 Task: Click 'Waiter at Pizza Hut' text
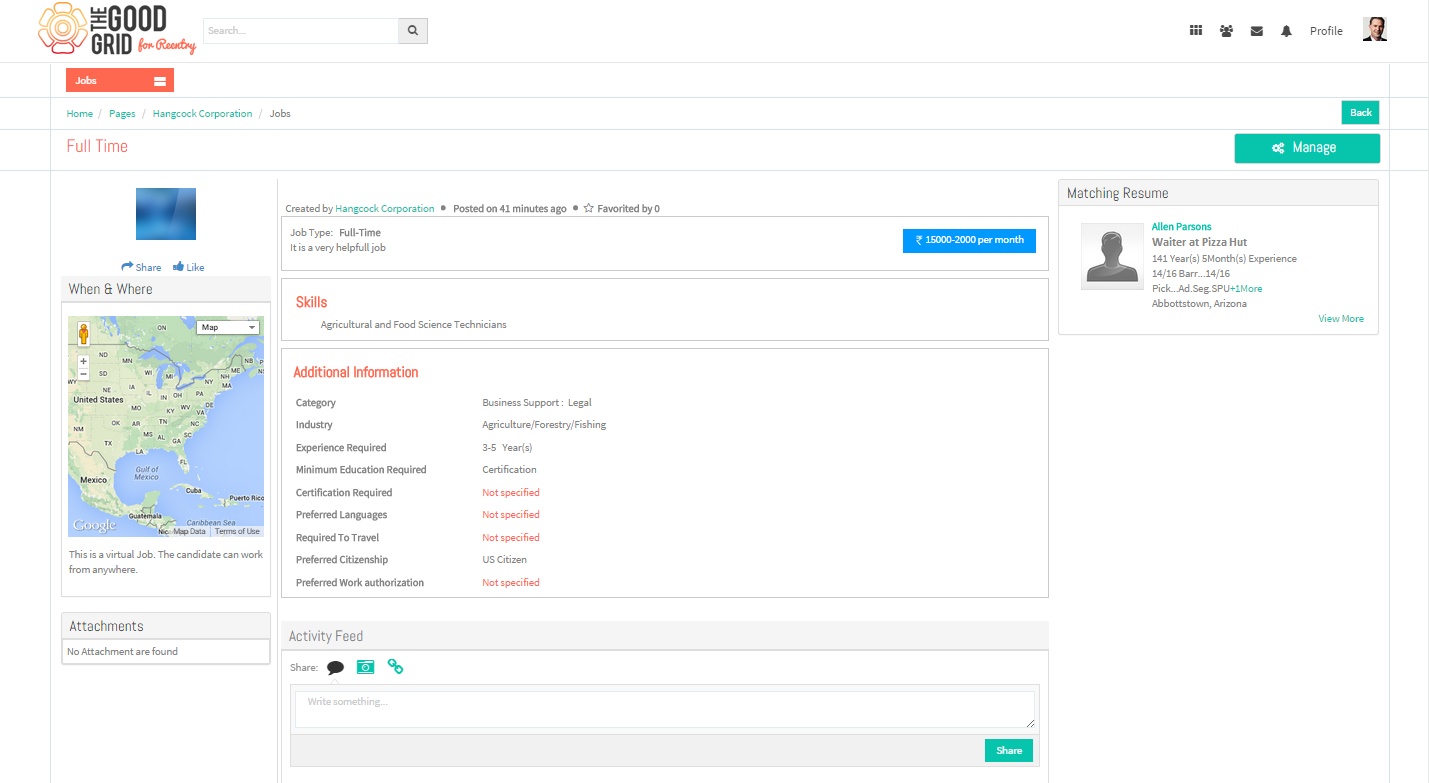tap(1199, 242)
